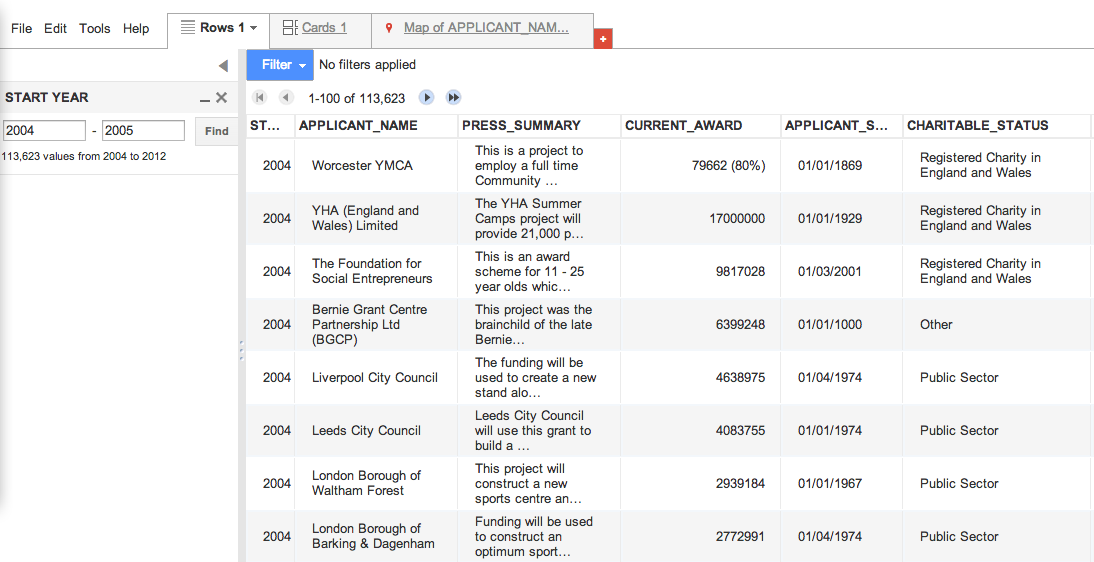Viewport: 1094px width, 562px height.
Task: Open the Filter dropdown button
Action: (x=280, y=65)
